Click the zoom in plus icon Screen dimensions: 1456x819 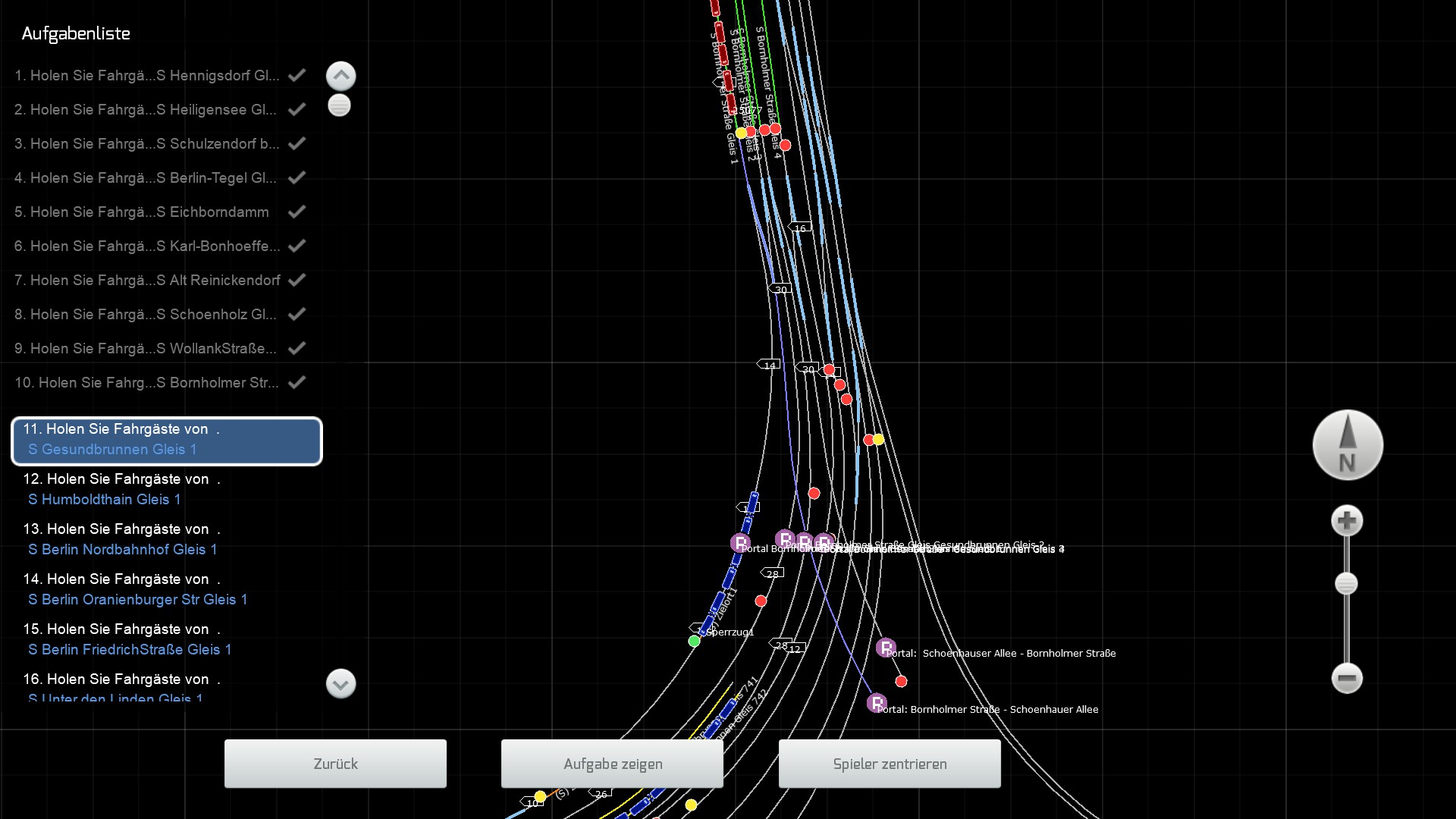pos(1347,521)
